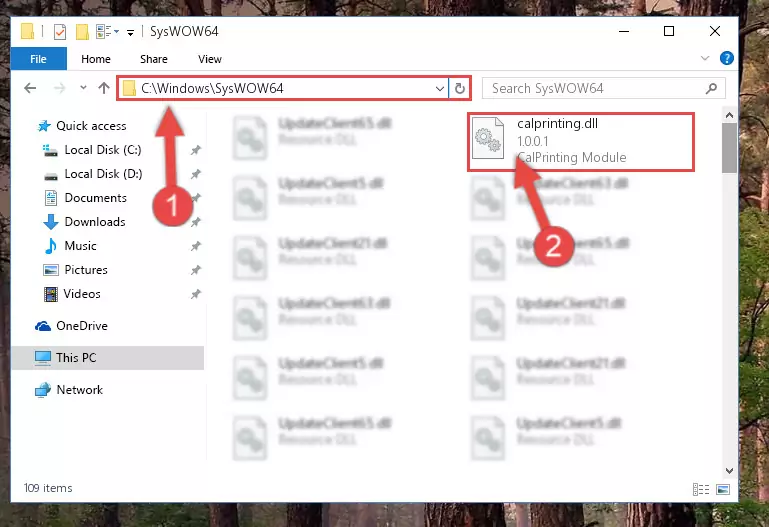The height and width of the screenshot is (527, 769).
Task: Close the SysWOW64 window
Action: coord(715,31)
